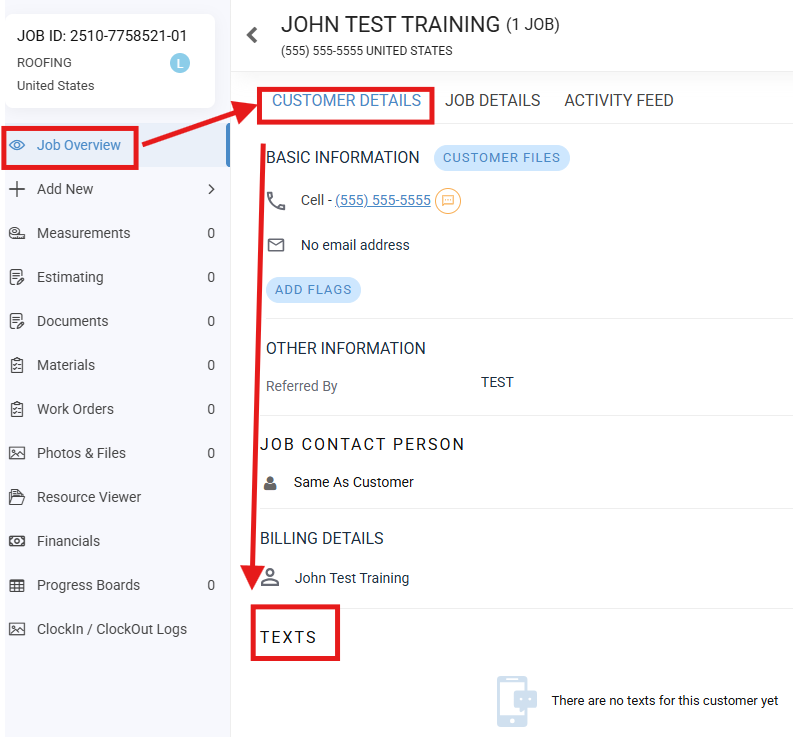793x737 pixels.
Task: Click the Basic Information heading
Action: 342,158
